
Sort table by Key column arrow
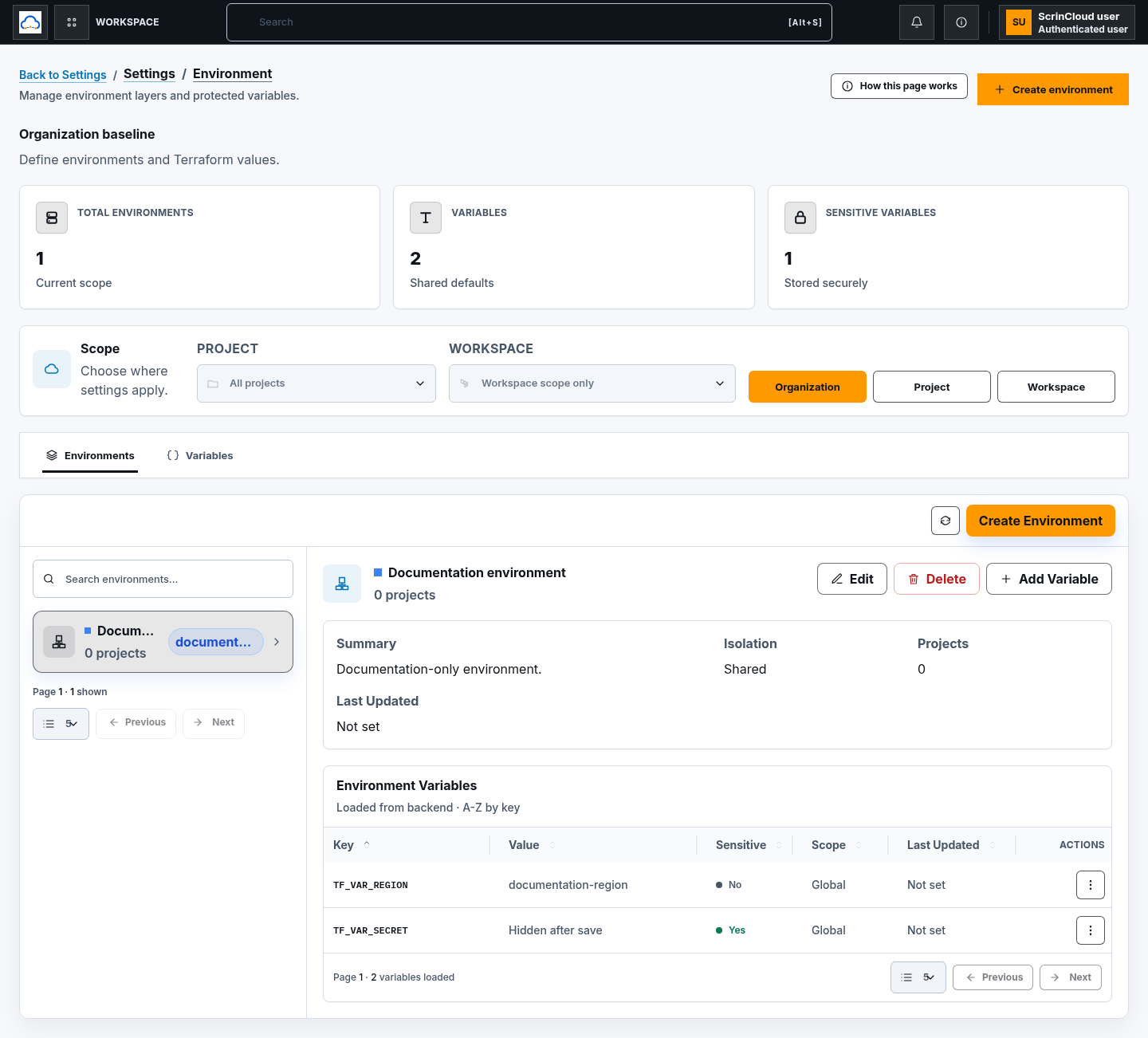click(367, 844)
